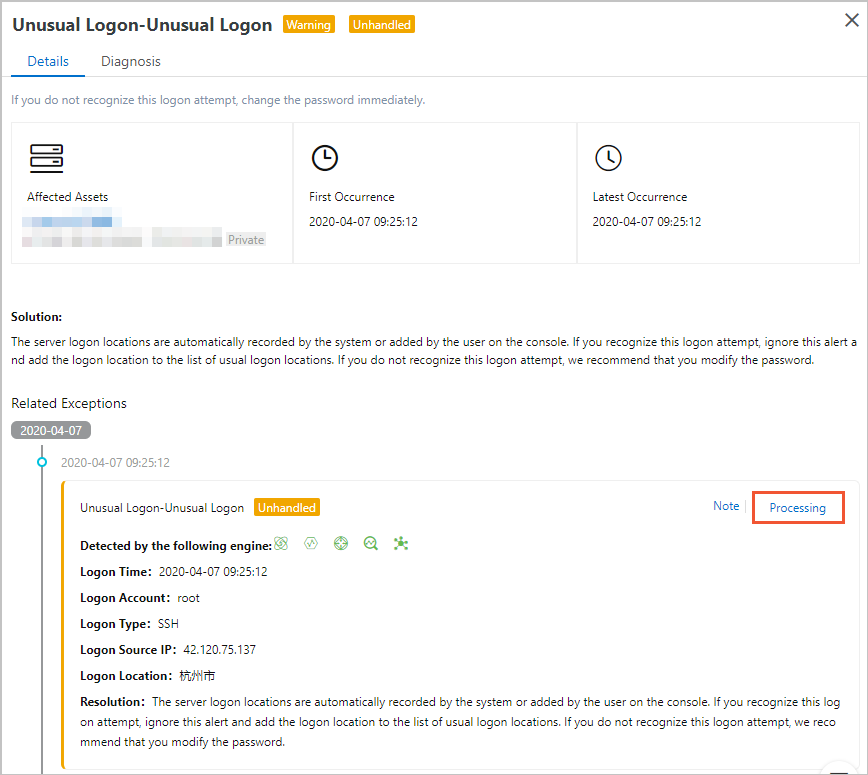This screenshot has height=775, width=868.
Task: Click the Warning badge in the header
Action: [308, 24]
